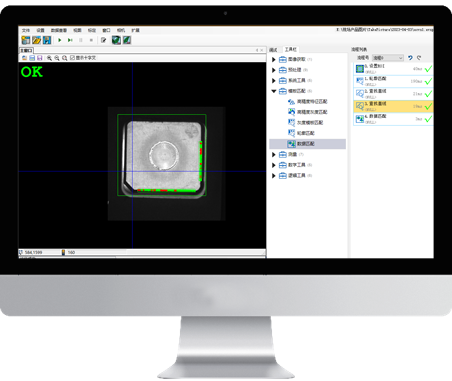Select the highlighted step 3 in flow list
The width and height of the screenshot is (452, 381).
(x=393, y=106)
